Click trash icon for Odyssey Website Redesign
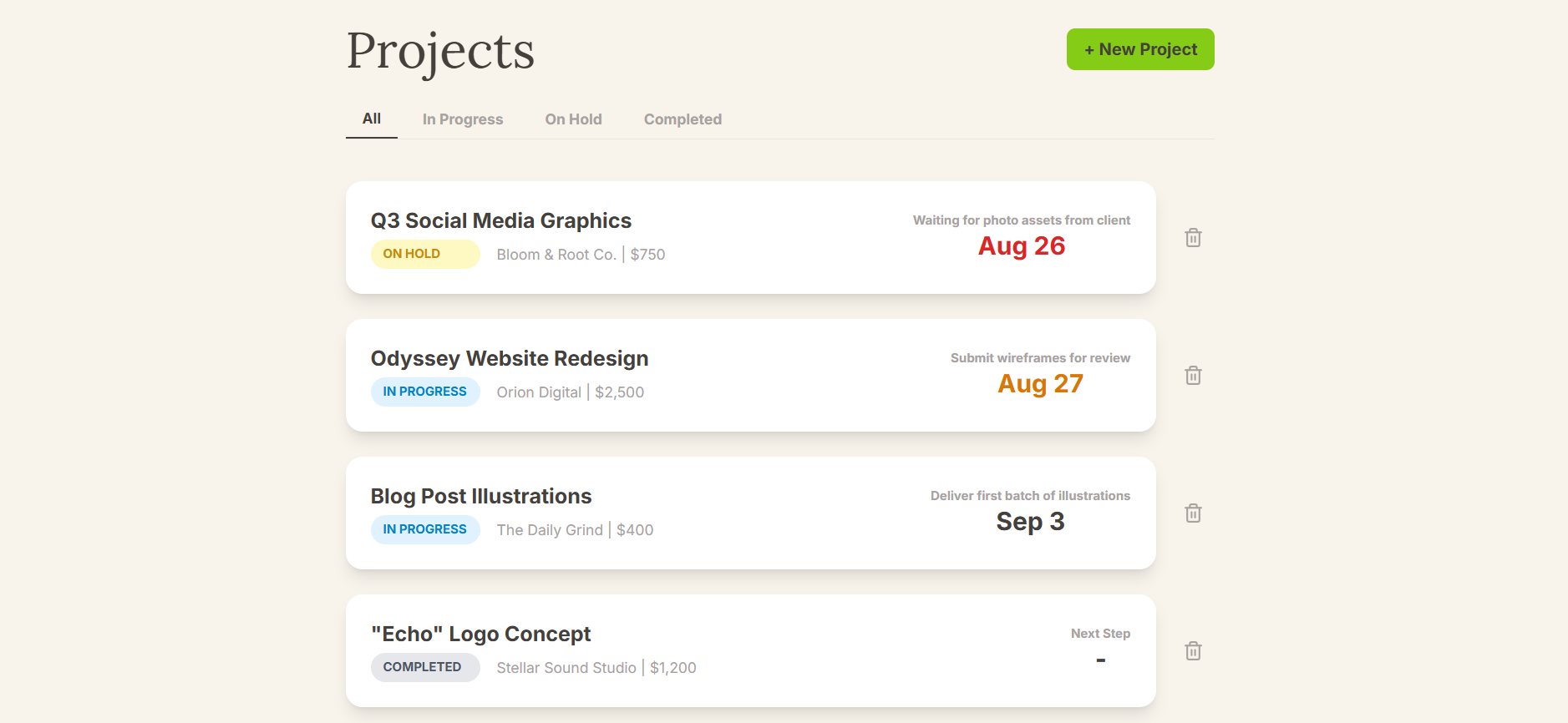Image resolution: width=1568 pixels, height=723 pixels. tap(1193, 376)
